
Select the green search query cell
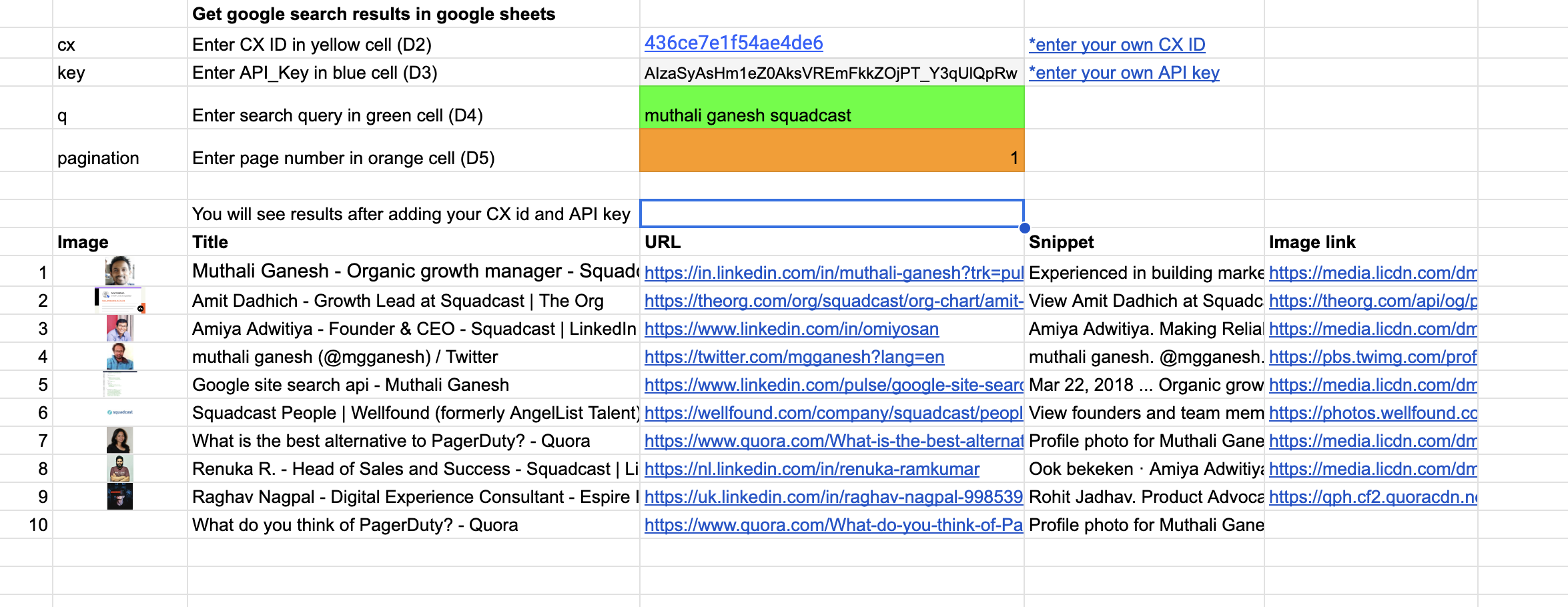tap(831, 107)
